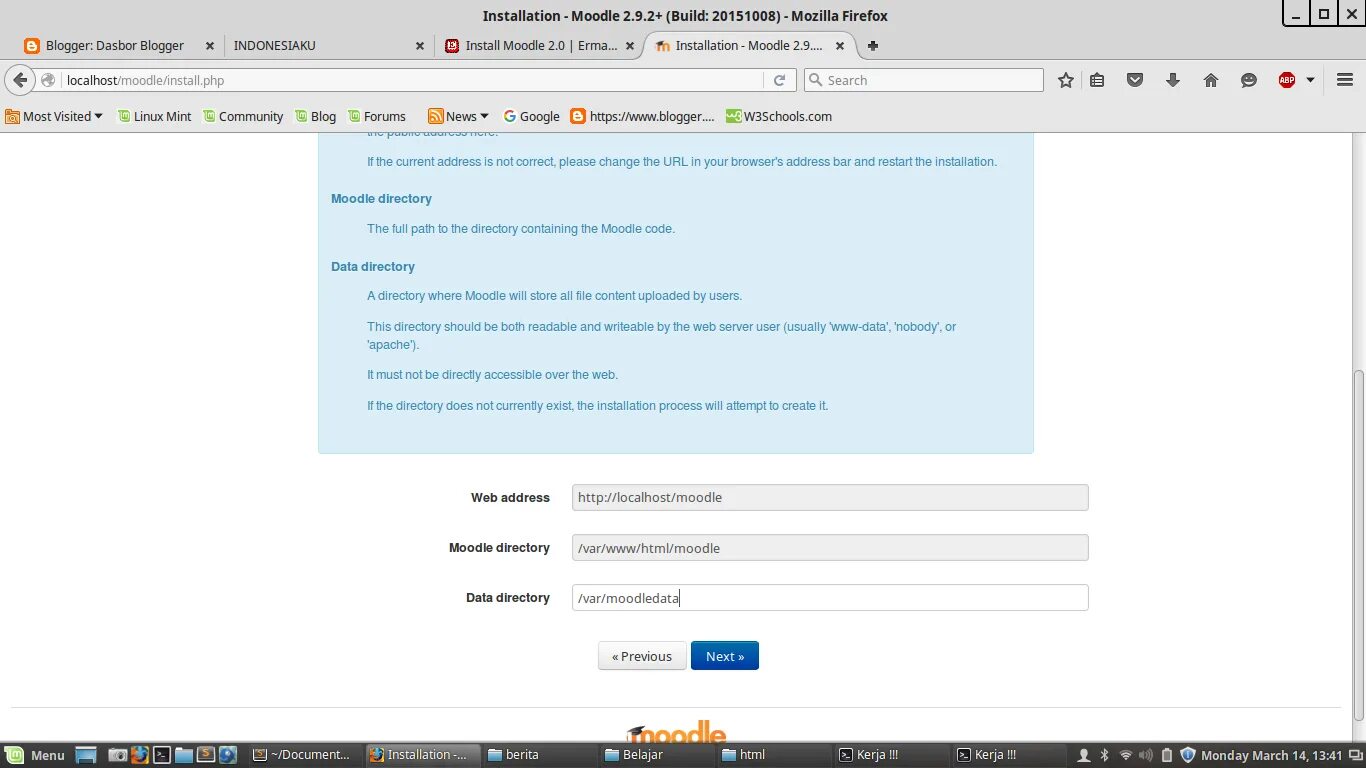Click the Moodle directory field
The image size is (1366, 768).
click(830, 548)
